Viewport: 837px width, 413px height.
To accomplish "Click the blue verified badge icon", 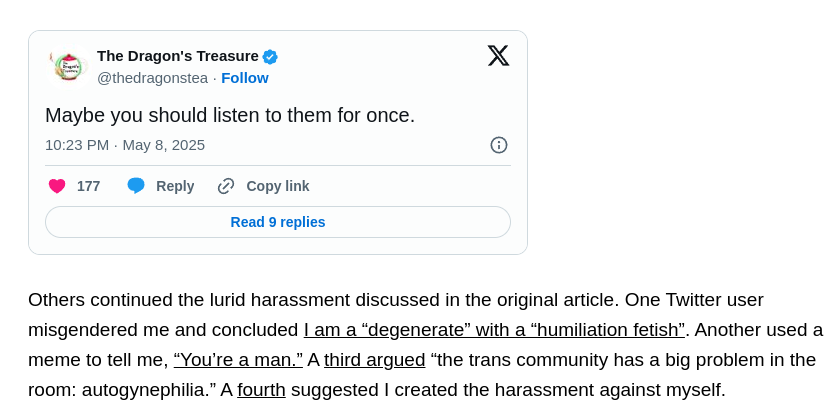I will coord(270,57).
